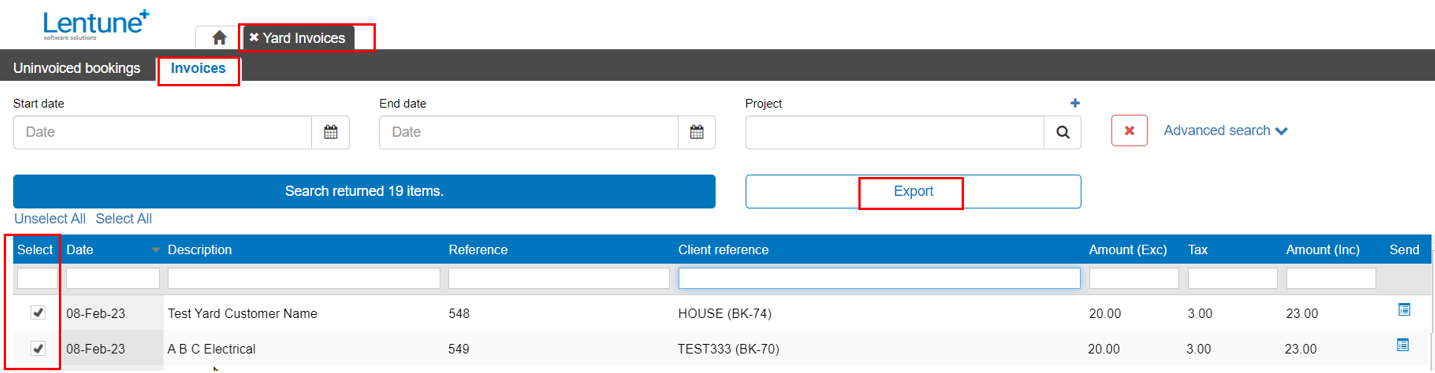Click the Date column filter box
This screenshot has width=1435, height=373.
point(113,278)
